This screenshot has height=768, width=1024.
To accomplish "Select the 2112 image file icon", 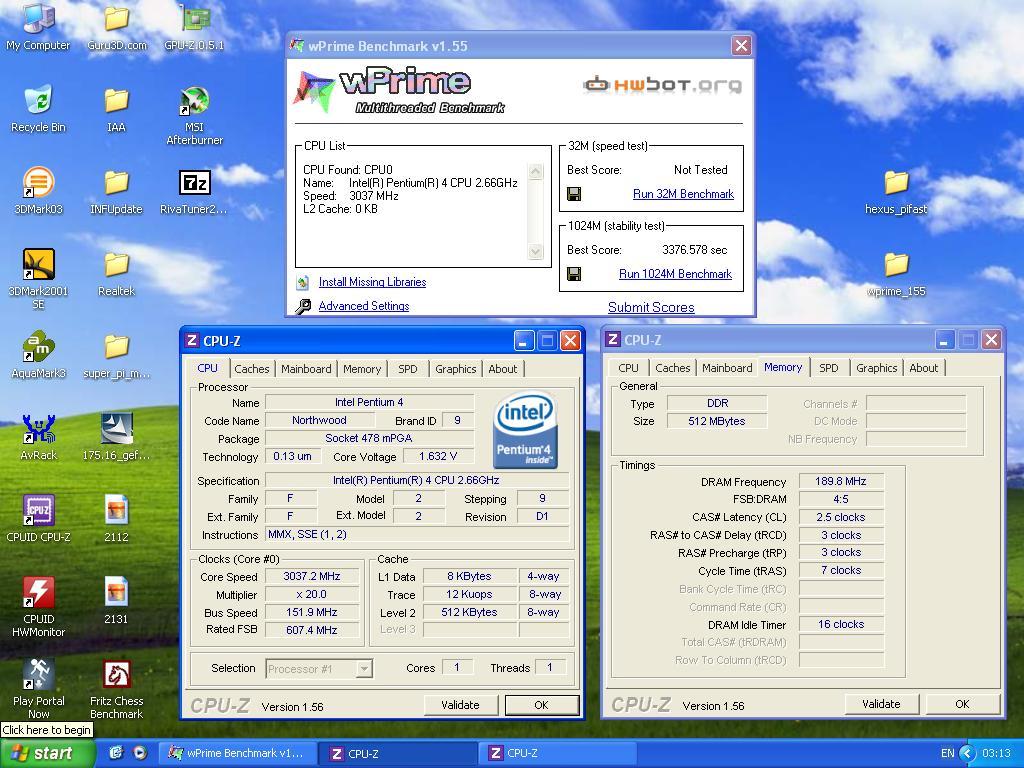I will tap(116, 518).
